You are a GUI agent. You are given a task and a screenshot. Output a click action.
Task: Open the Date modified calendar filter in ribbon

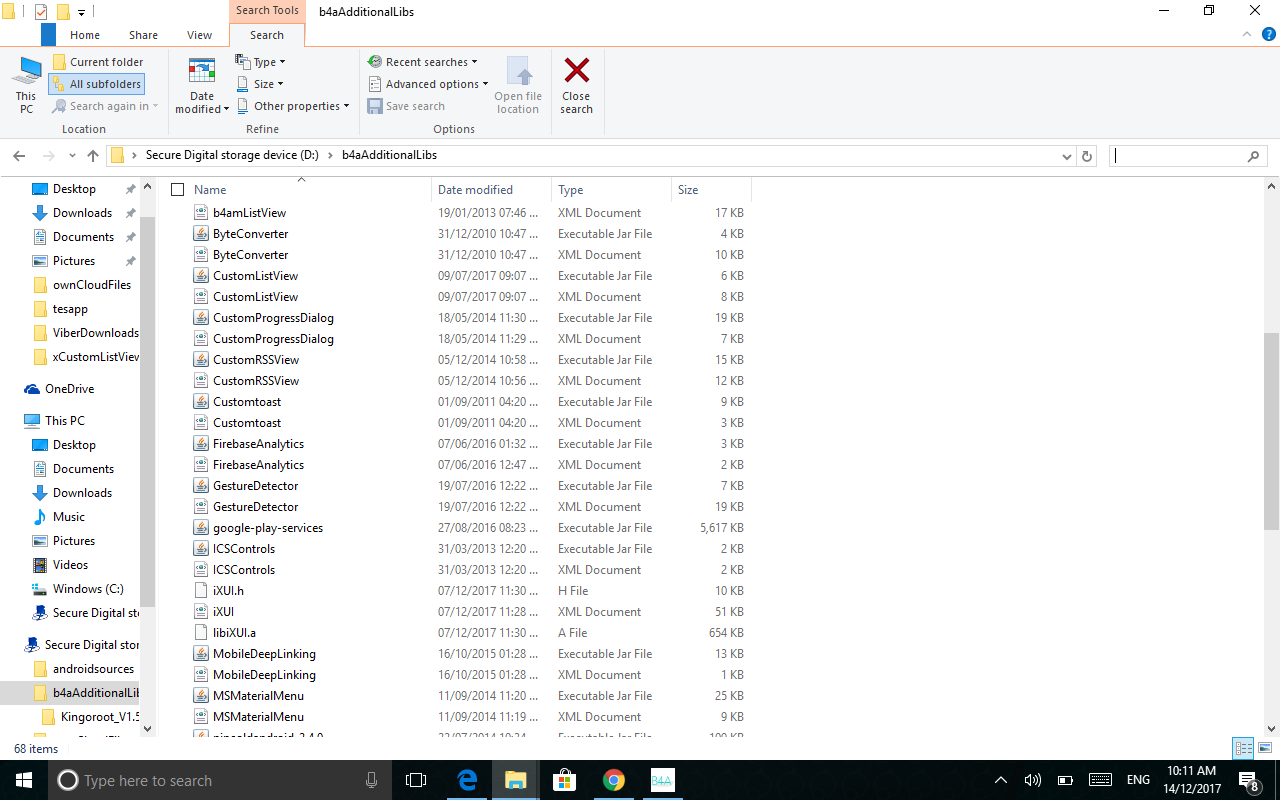click(202, 85)
